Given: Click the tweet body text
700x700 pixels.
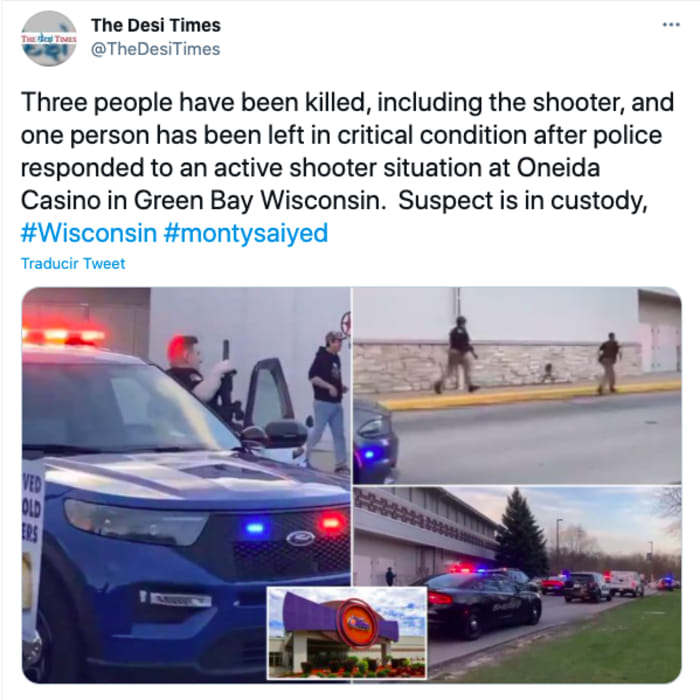Looking at the screenshot, I should (x=347, y=151).
